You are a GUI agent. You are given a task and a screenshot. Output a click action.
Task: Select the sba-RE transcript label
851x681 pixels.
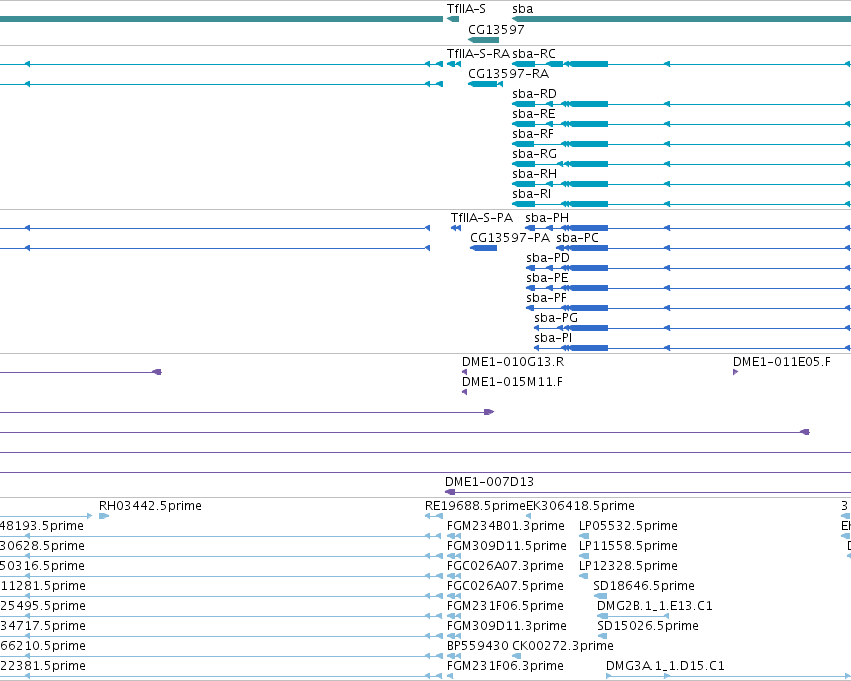click(534, 114)
